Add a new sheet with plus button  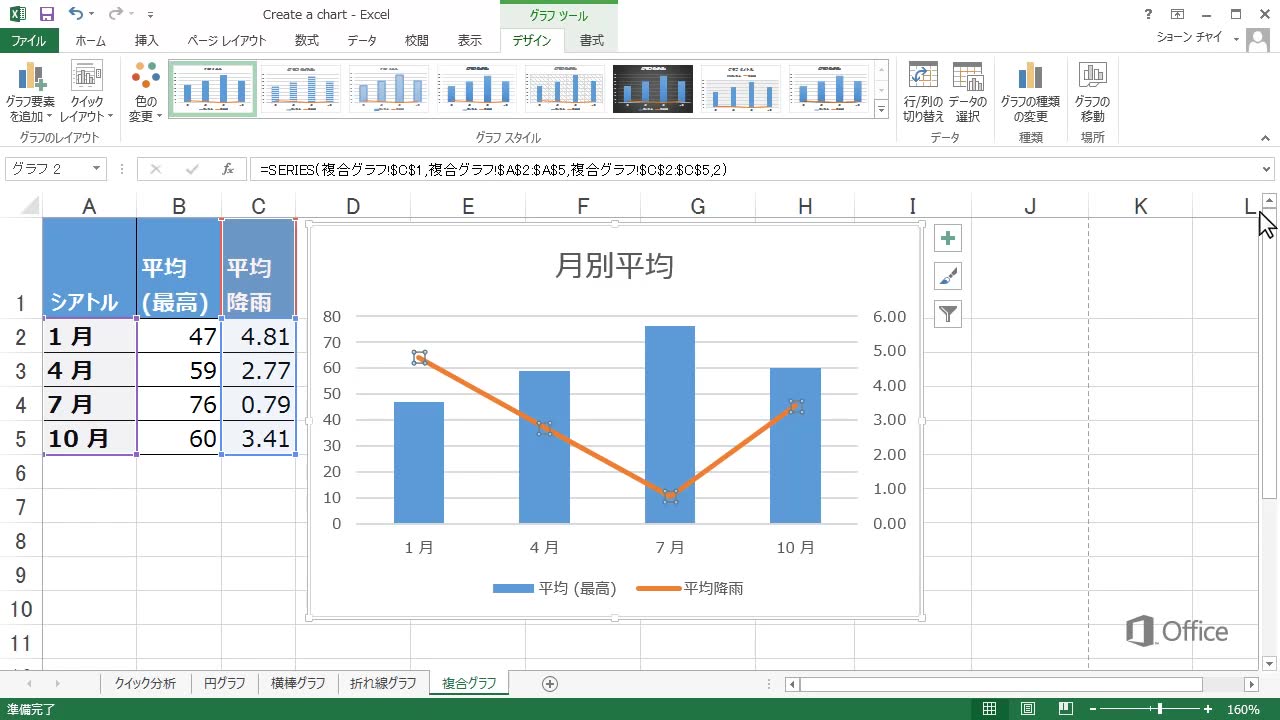pyautogui.click(x=549, y=684)
